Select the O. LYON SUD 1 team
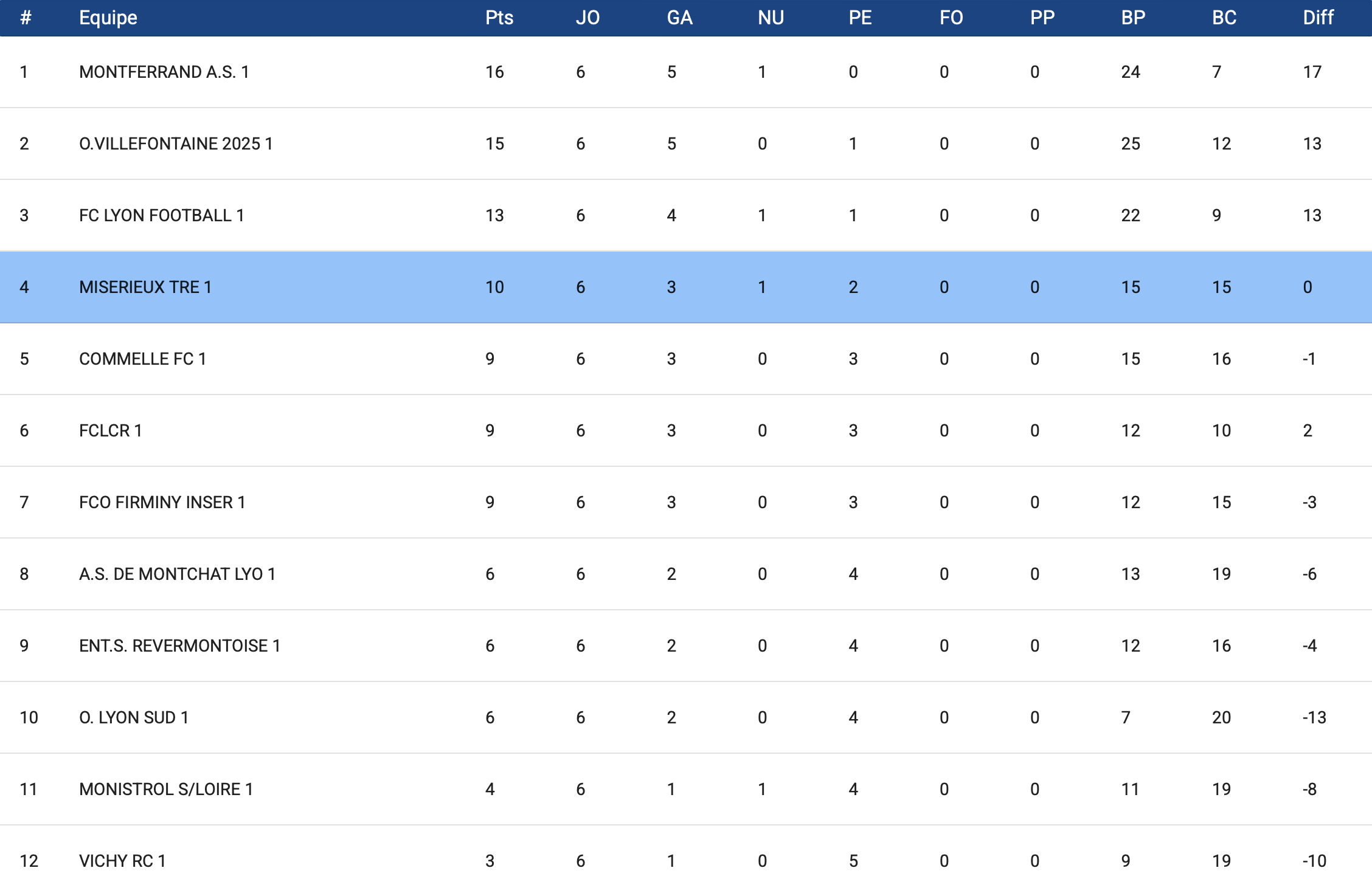The height and width of the screenshot is (896, 1372). click(x=134, y=718)
